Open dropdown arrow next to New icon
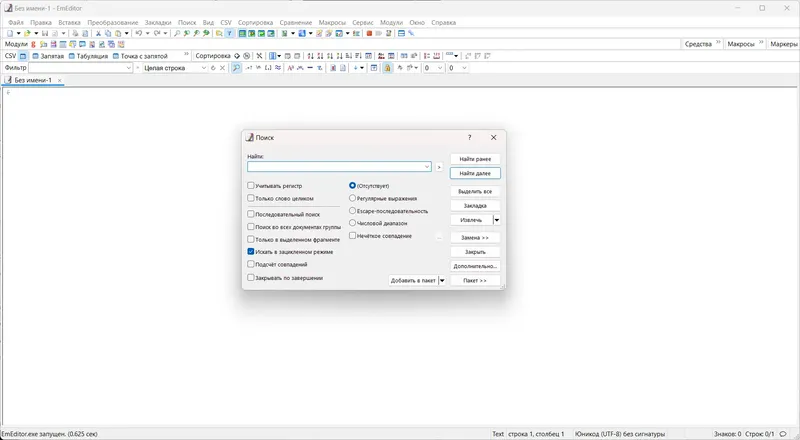Image resolution: width=800 pixels, height=440 pixels. tap(18, 33)
